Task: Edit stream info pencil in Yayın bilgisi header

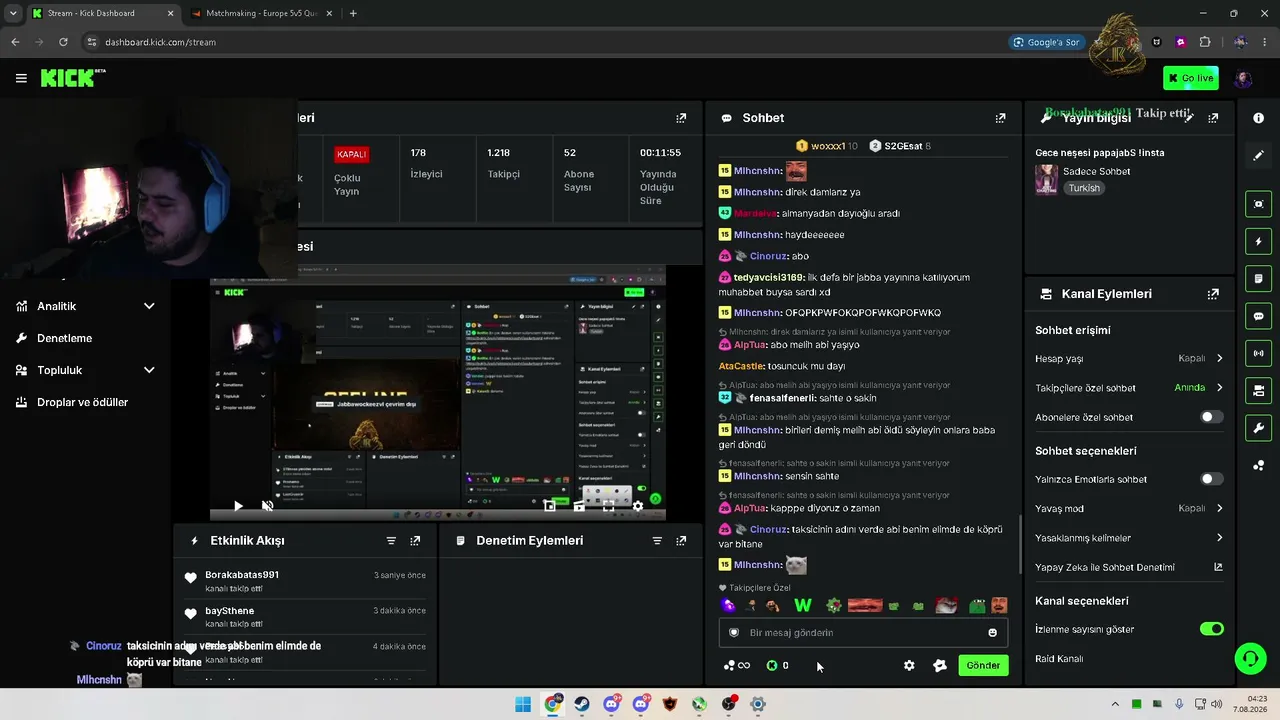Action: [1189, 118]
